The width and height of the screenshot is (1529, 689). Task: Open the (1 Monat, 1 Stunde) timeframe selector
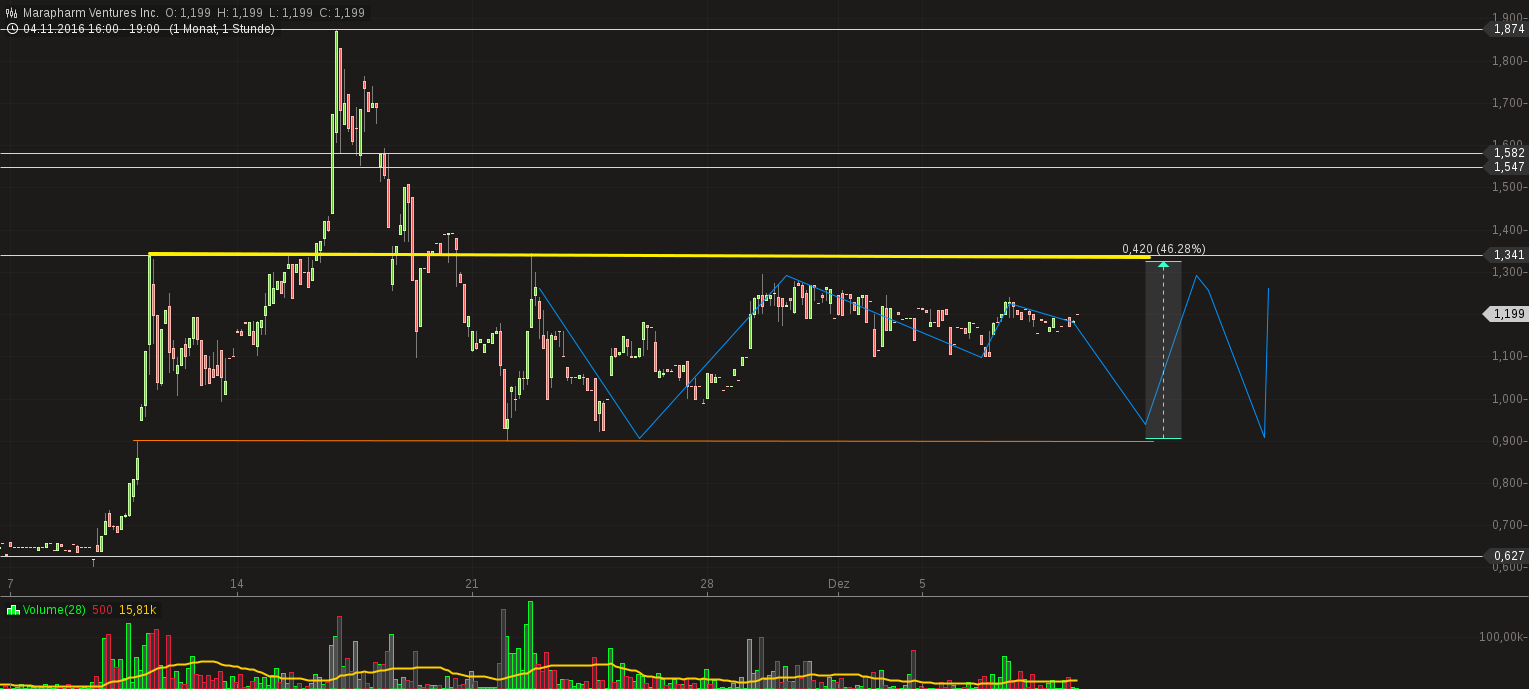(221, 29)
